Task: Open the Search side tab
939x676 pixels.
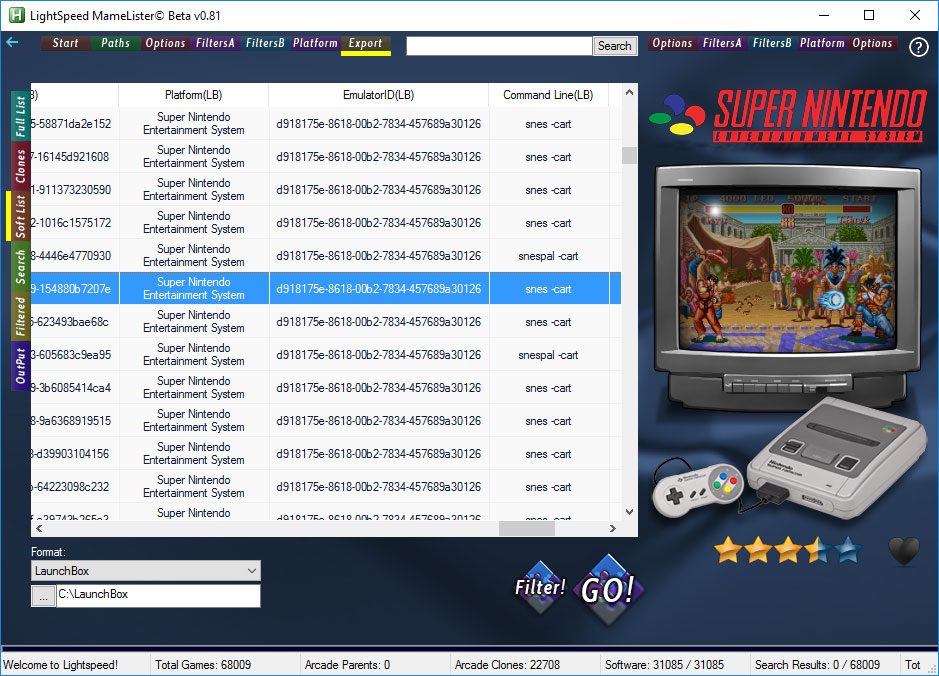Action: click(x=20, y=266)
